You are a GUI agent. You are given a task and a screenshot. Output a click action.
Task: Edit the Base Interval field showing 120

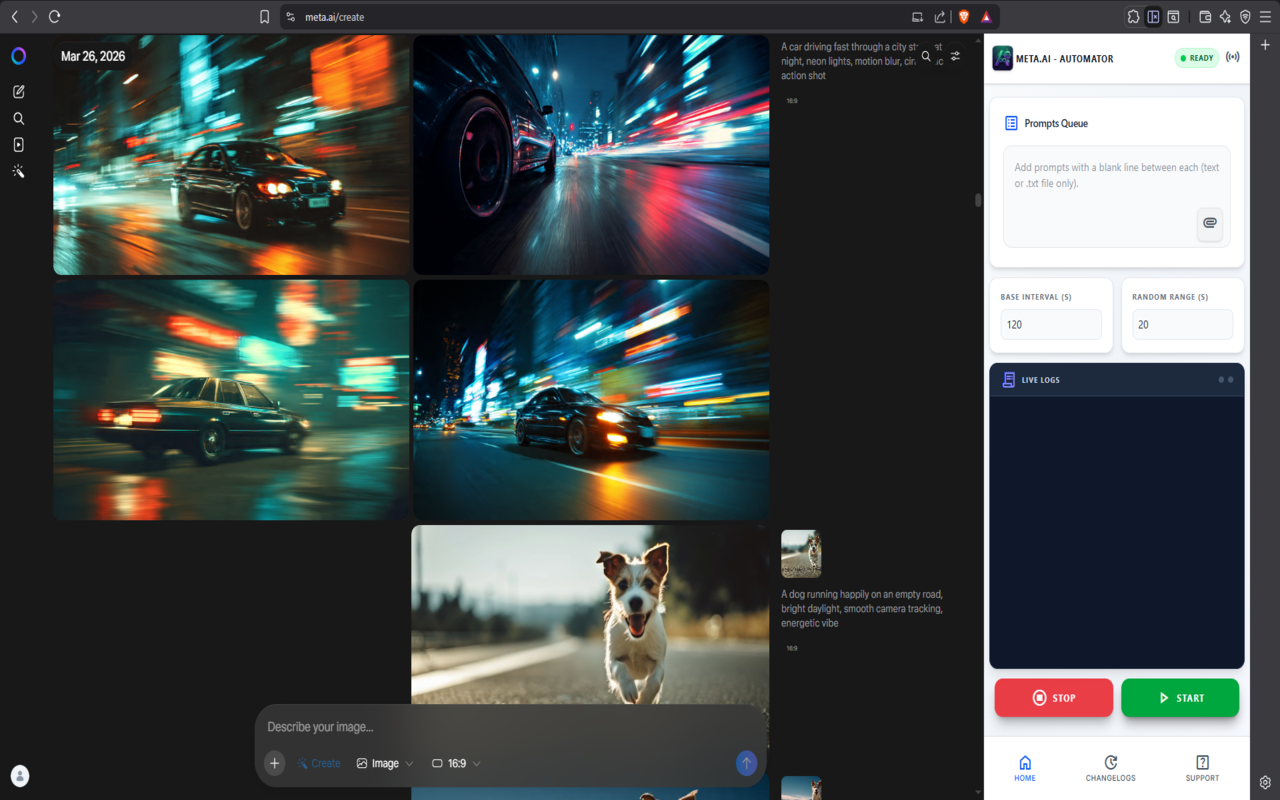coord(1051,324)
